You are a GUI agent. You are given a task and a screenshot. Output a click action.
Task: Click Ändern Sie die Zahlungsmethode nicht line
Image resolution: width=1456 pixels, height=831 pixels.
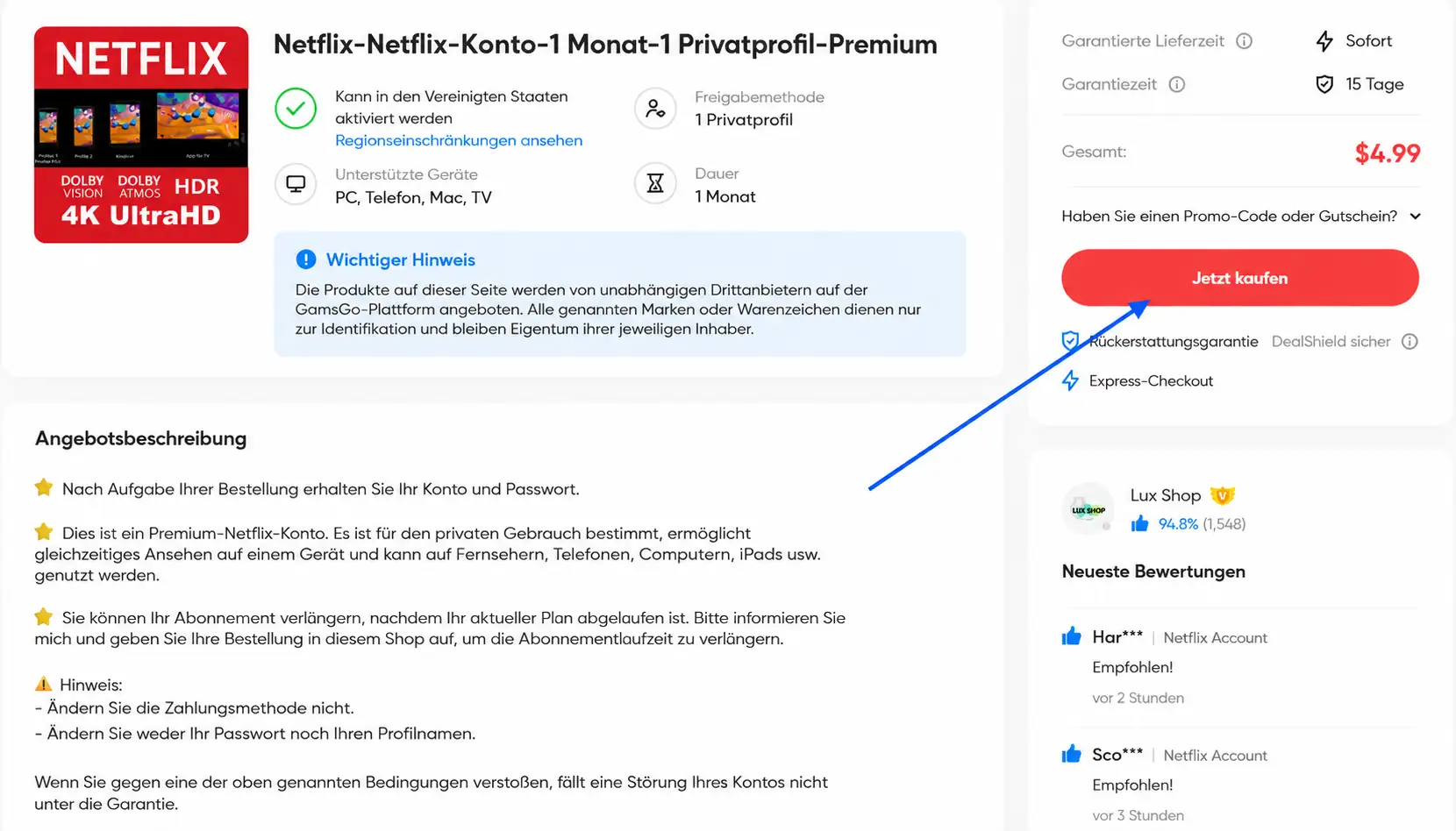pos(195,708)
